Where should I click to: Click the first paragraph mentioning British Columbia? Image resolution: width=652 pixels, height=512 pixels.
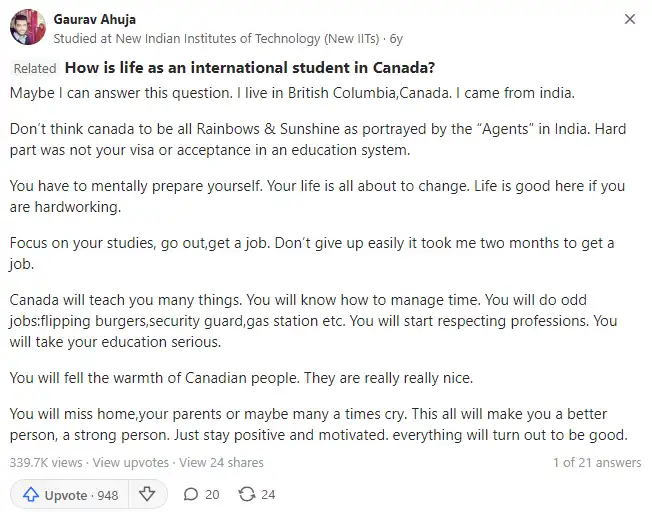click(x=292, y=93)
